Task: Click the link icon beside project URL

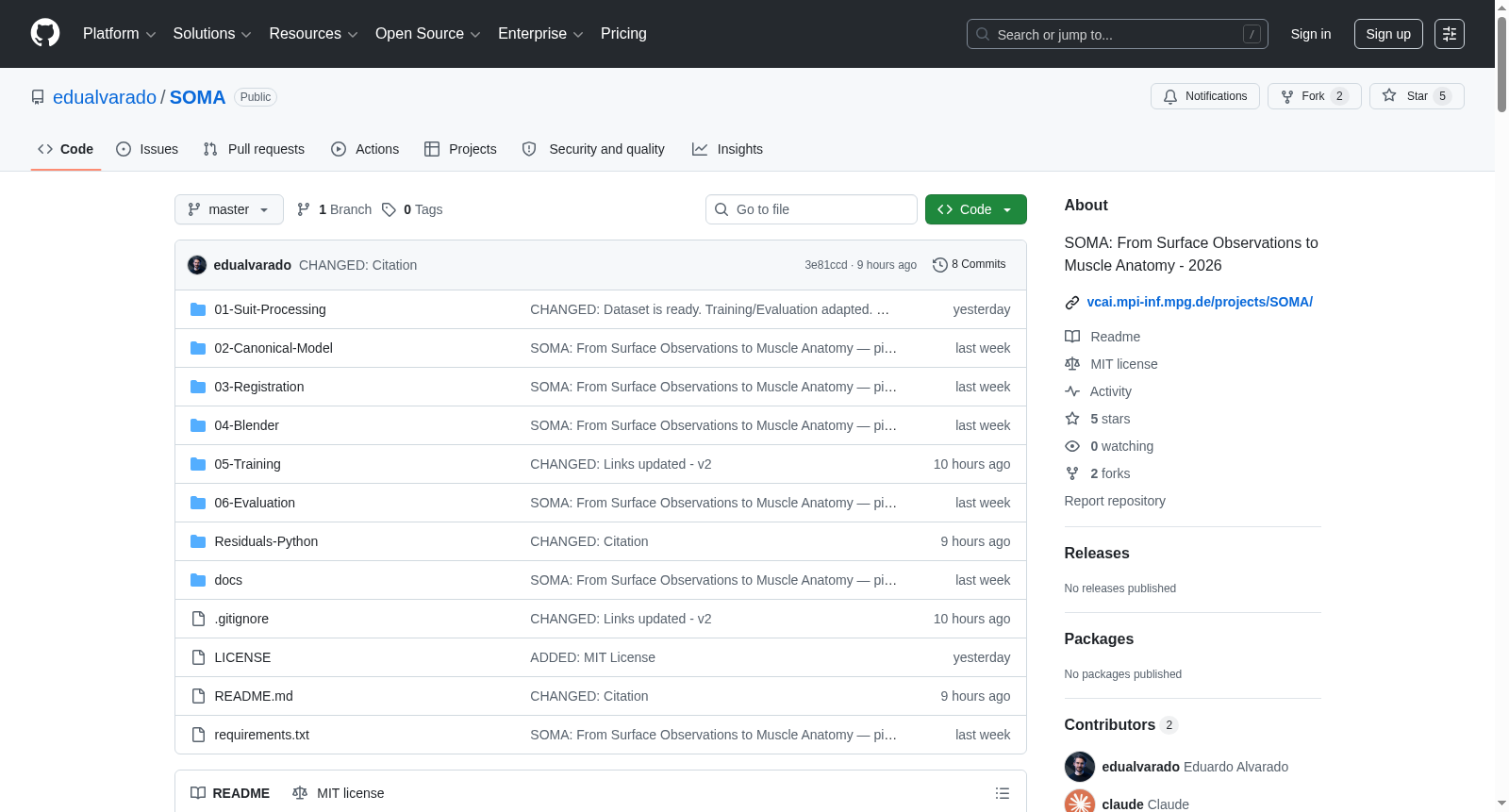Action: tap(1072, 303)
